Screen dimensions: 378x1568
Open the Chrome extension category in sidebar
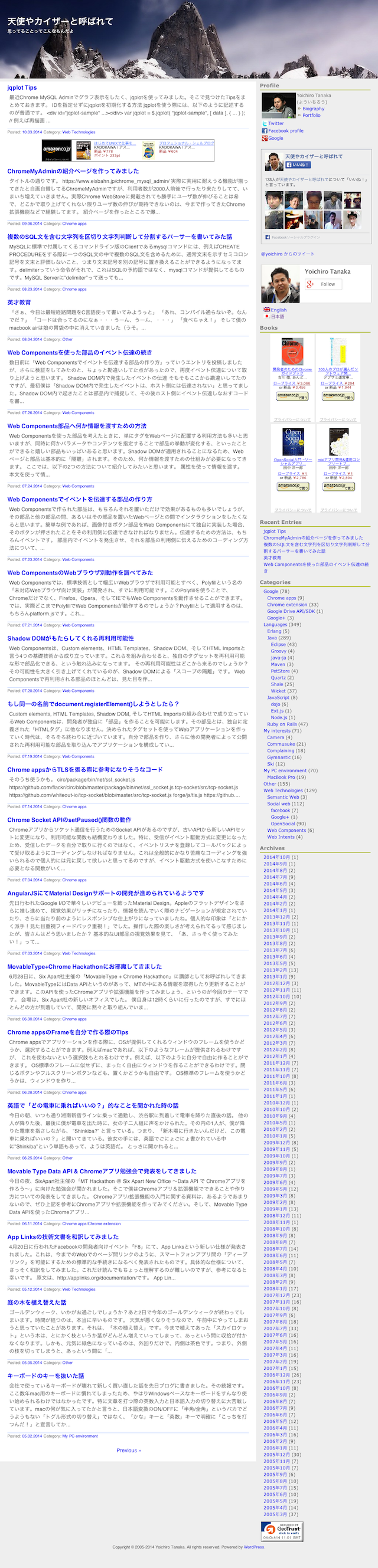coord(287,605)
